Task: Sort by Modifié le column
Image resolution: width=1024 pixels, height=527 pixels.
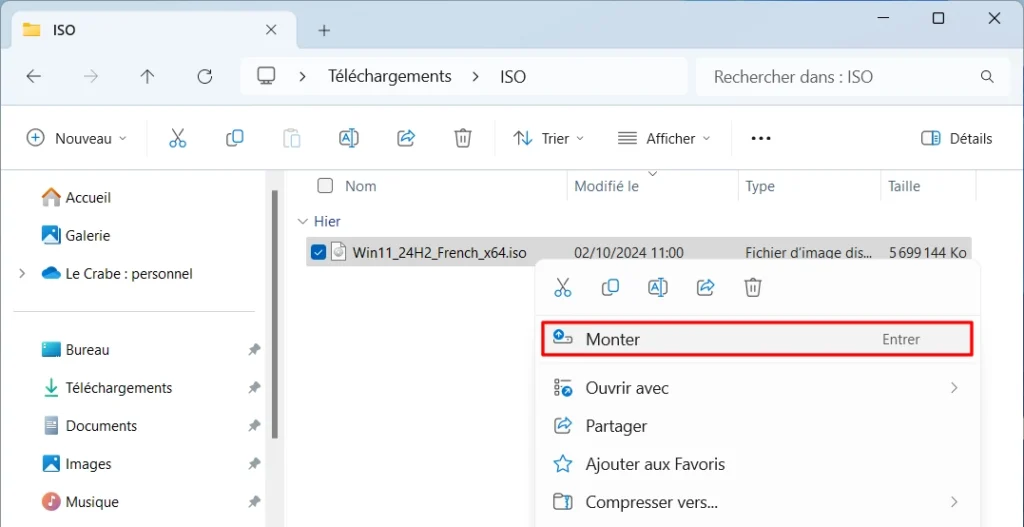Action: pyautogui.click(x=606, y=186)
